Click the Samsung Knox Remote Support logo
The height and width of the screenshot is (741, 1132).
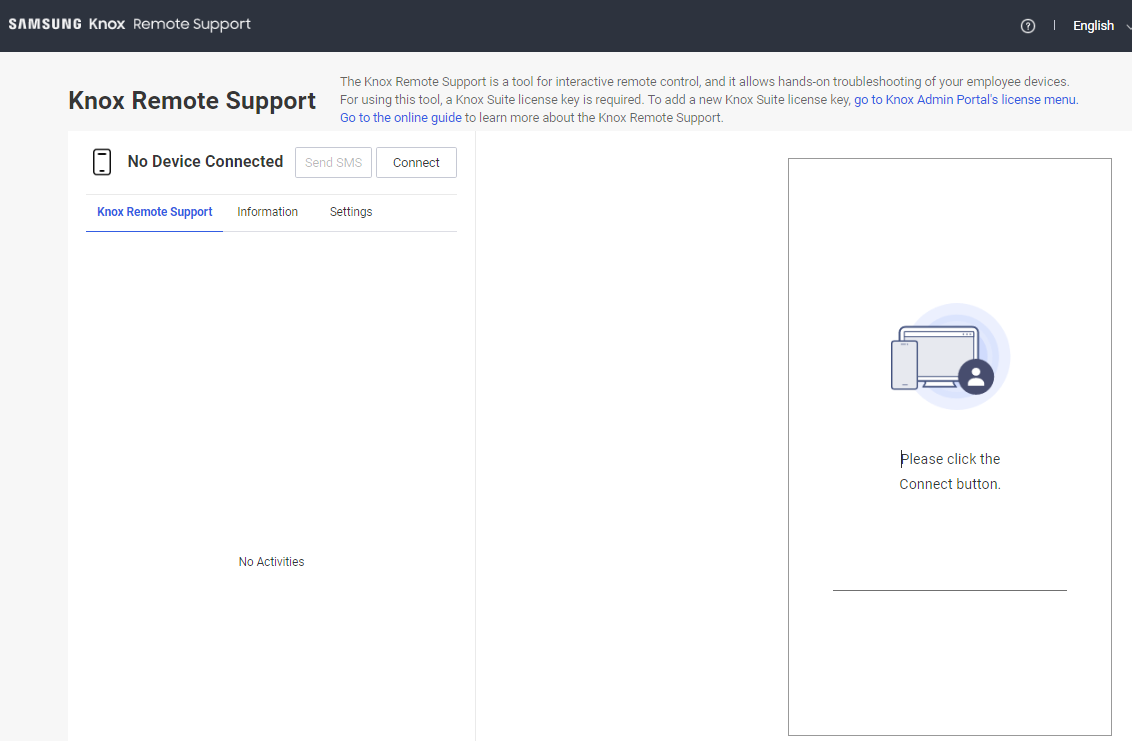(130, 24)
